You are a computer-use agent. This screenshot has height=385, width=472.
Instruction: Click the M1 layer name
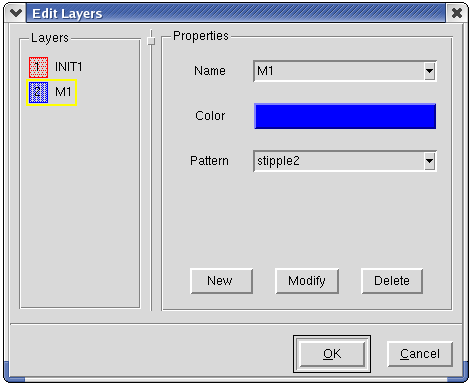(63, 92)
